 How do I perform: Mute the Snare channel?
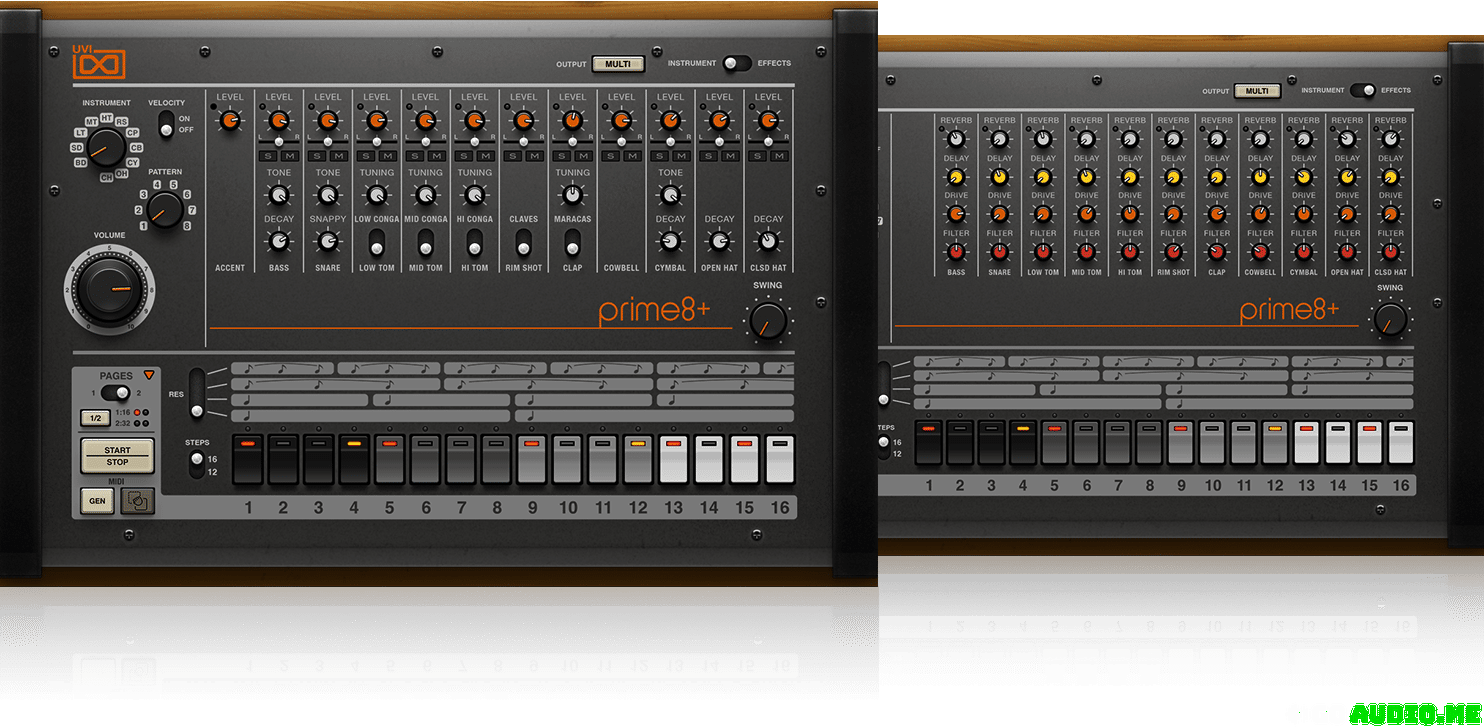point(338,156)
